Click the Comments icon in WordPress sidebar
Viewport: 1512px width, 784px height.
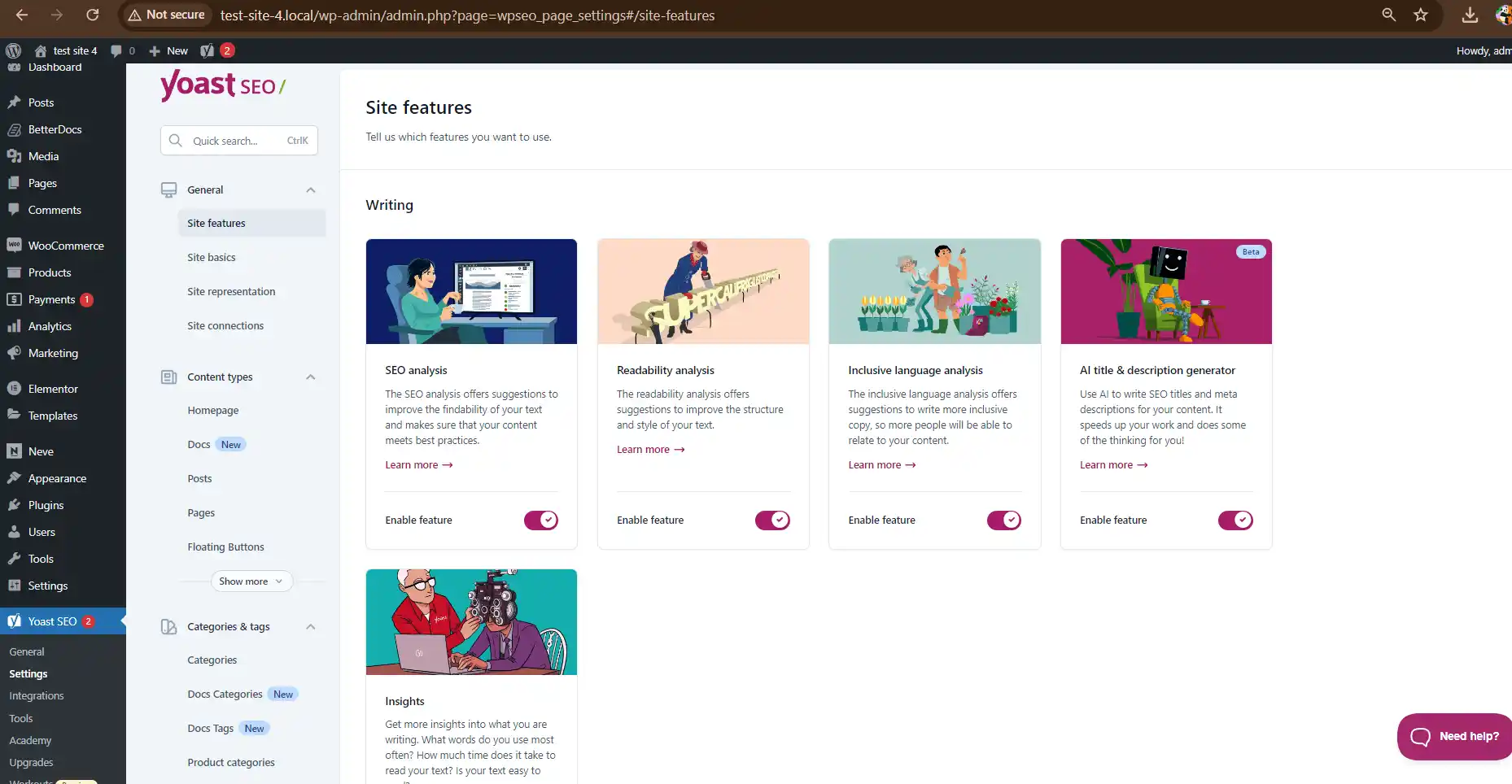[x=14, y=210]
